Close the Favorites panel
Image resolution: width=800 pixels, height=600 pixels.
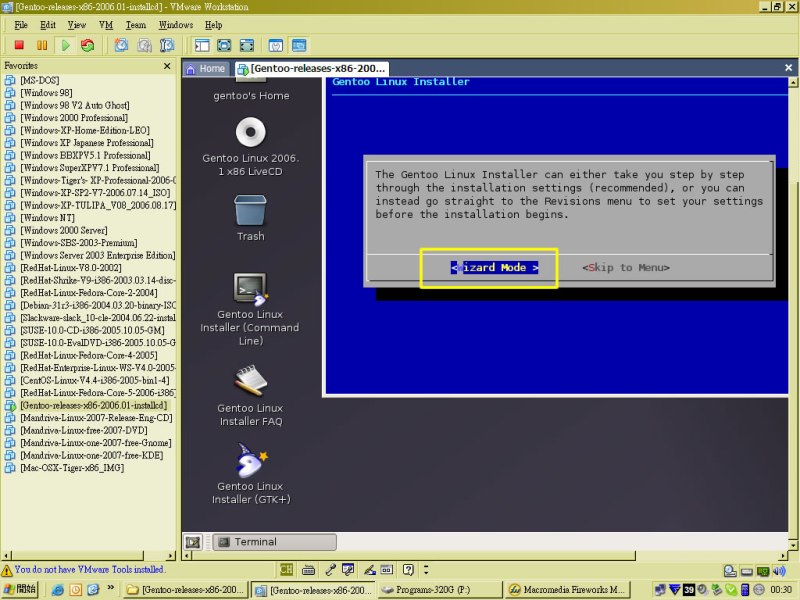[x=167, y=66]
